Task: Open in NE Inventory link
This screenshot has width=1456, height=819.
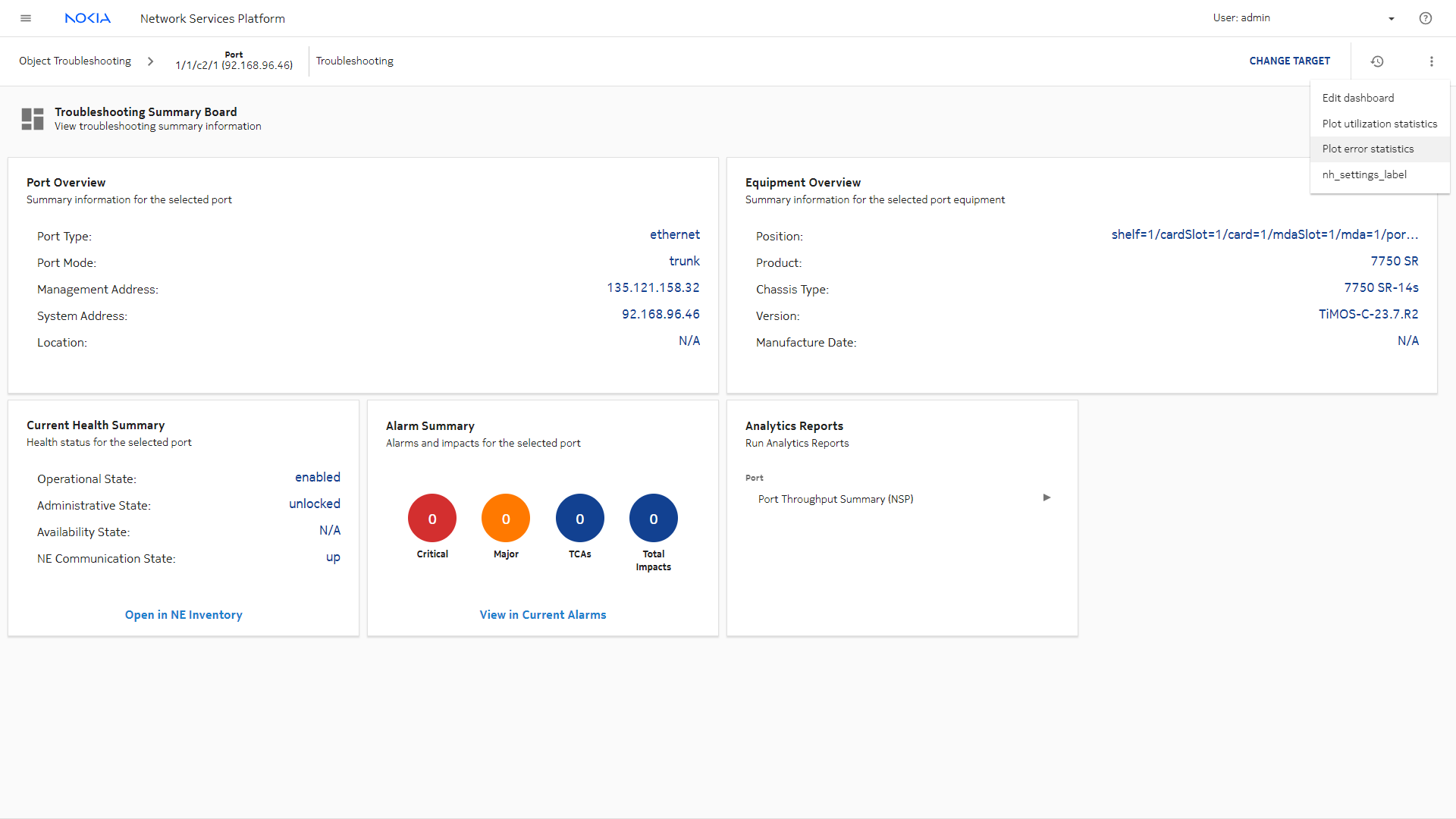Action: [184, 615]
